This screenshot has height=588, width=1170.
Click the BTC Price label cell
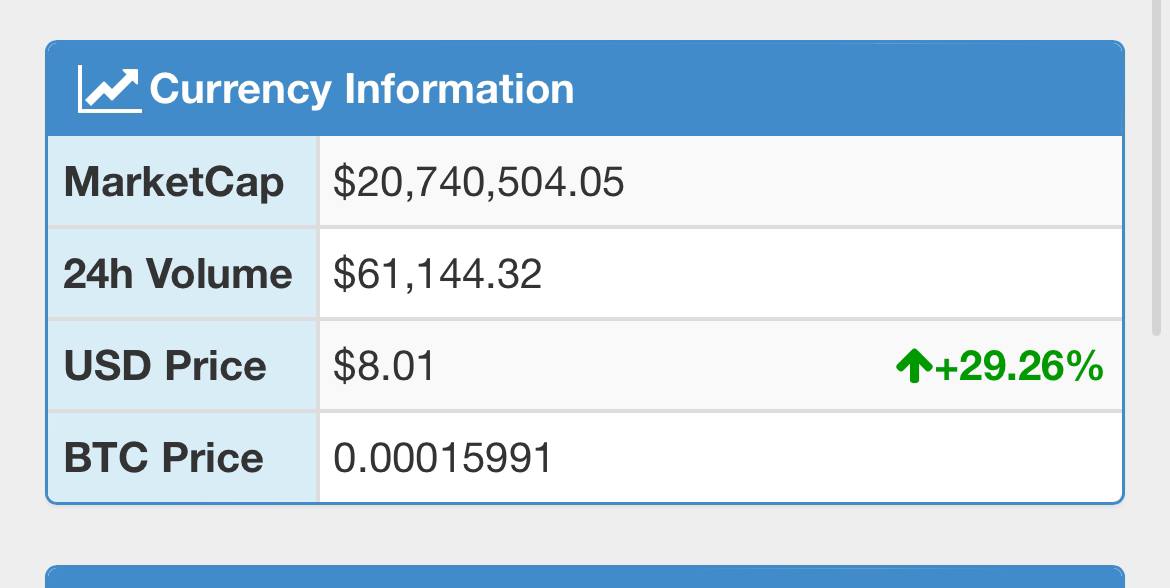click(x=183, y=457)
